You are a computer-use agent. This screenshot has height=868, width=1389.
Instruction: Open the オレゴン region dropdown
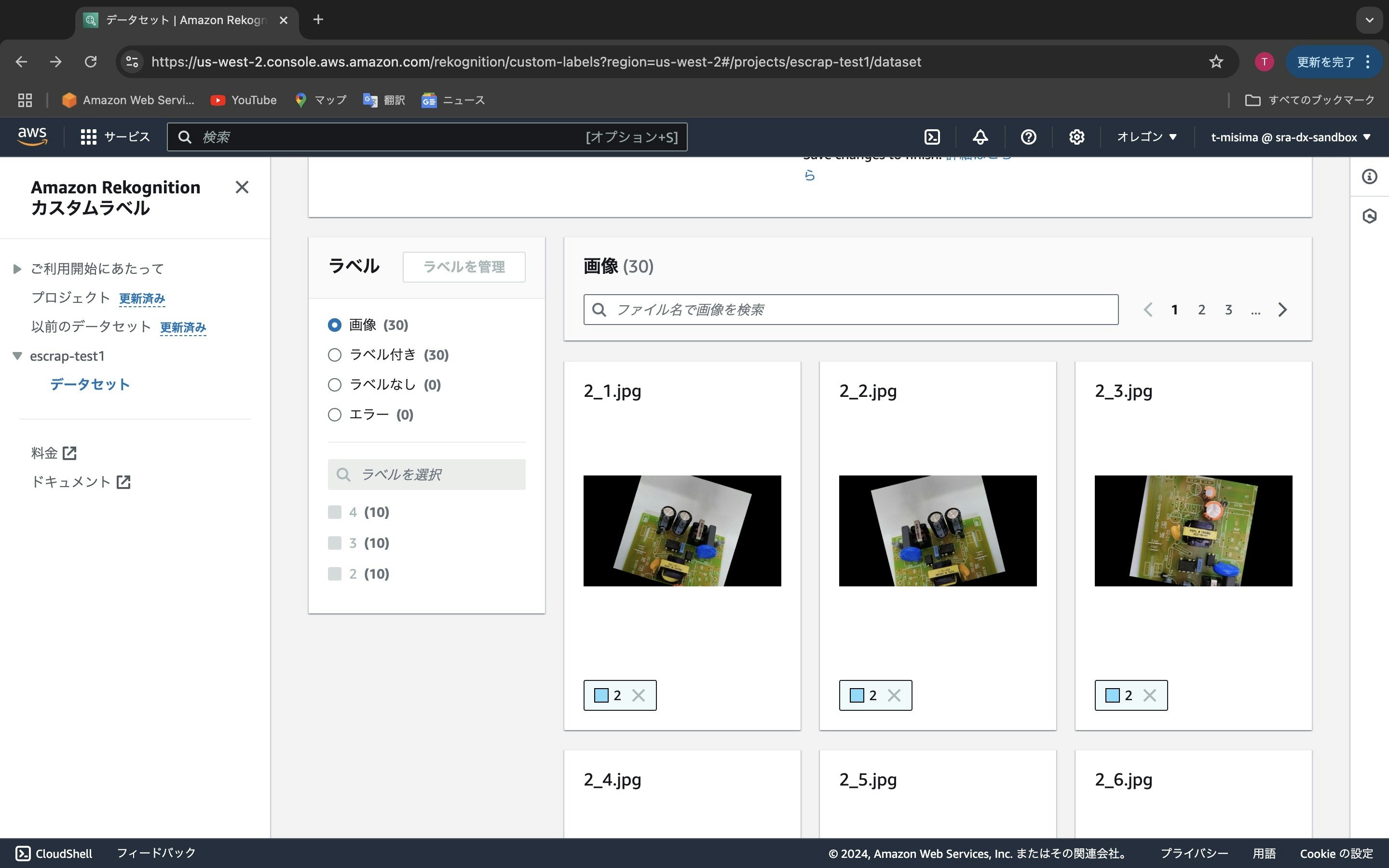point(1146,136)
